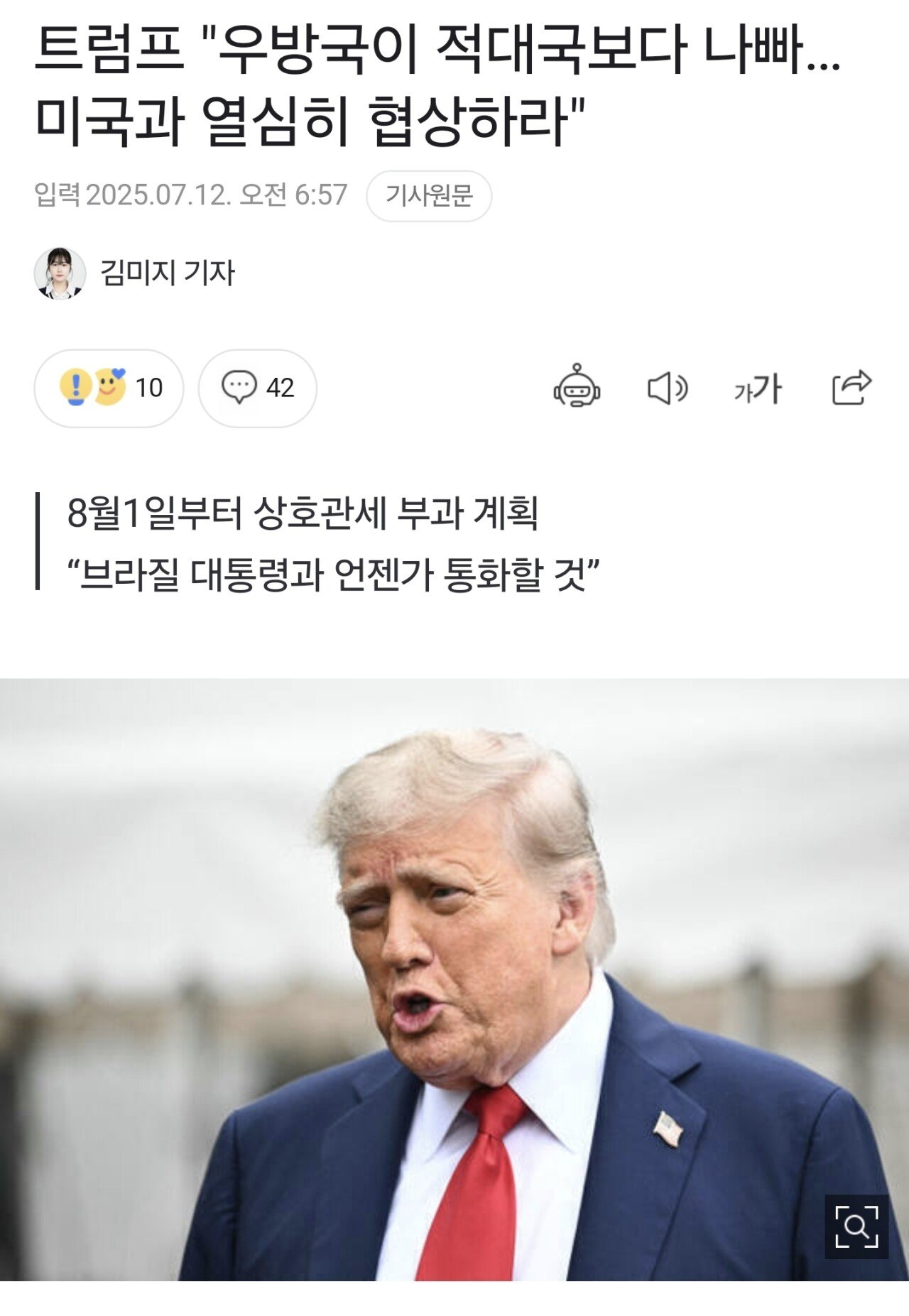Click headline line 미국과 열심히 협상하라
This screenshot has height=1316, width=909.
(310, 121)
